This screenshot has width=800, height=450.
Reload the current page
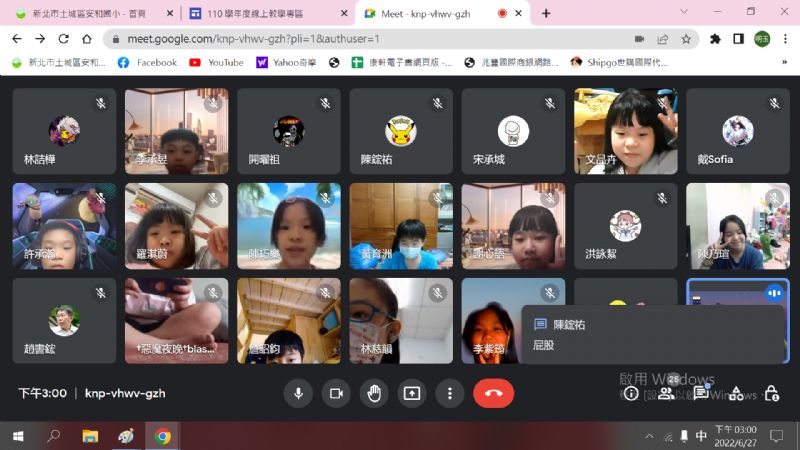click(x=64, y=39)
